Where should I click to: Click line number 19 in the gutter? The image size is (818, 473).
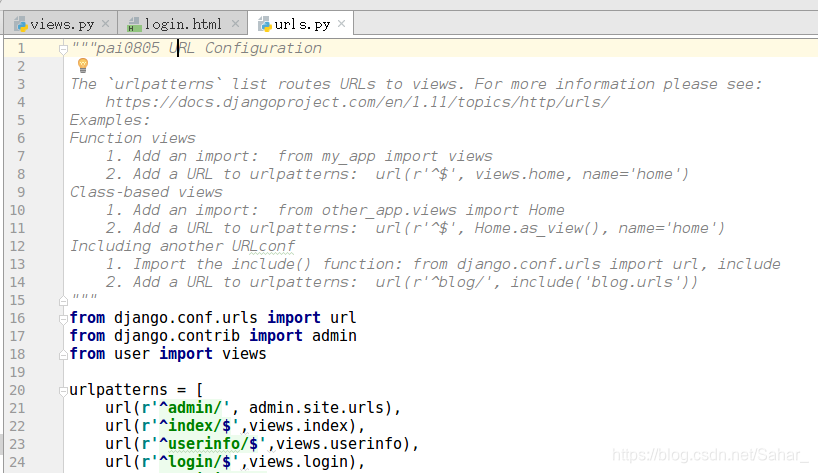point(17,372)
